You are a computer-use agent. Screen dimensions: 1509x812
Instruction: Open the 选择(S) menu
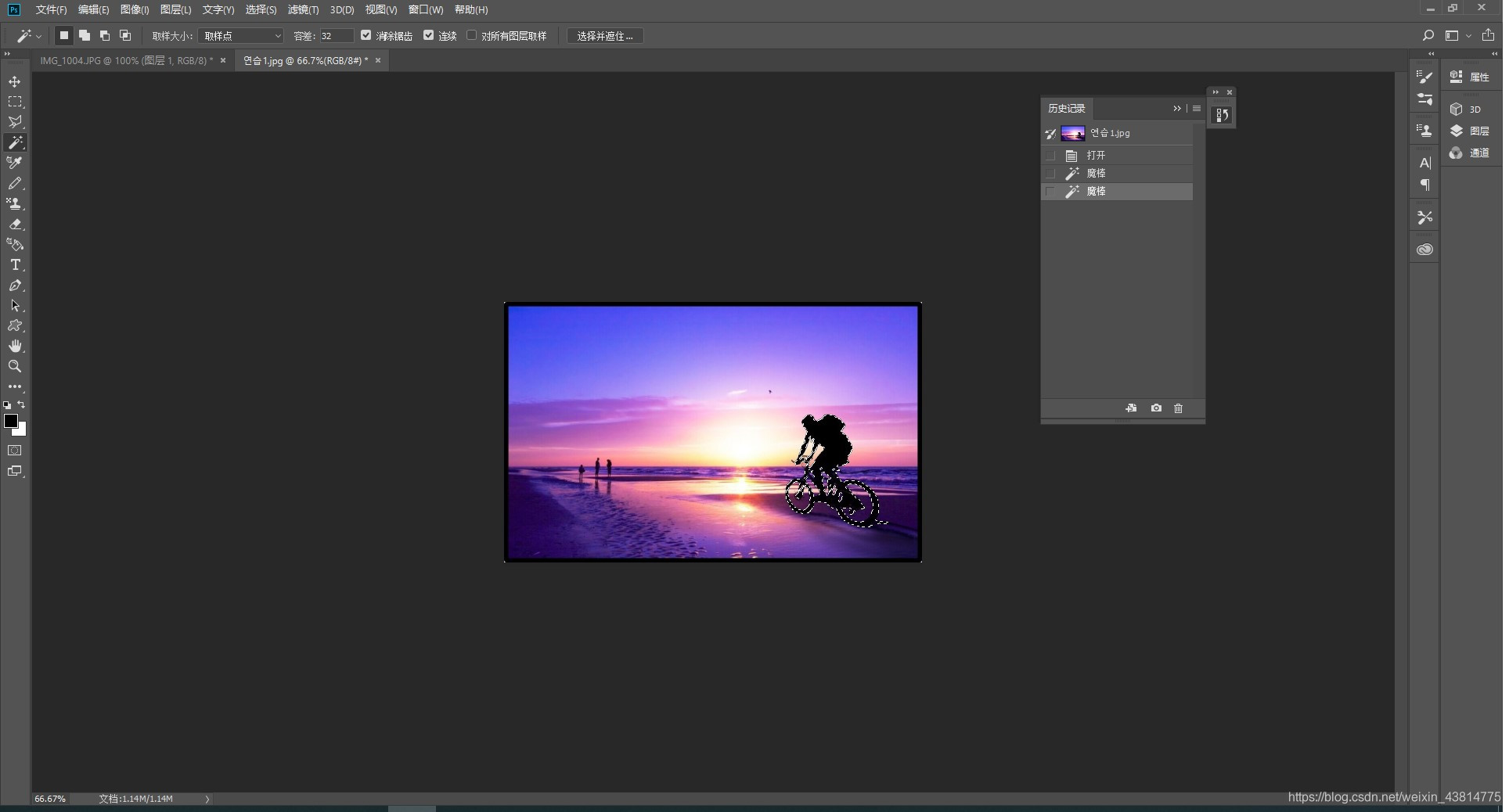[x=261, y=9]
